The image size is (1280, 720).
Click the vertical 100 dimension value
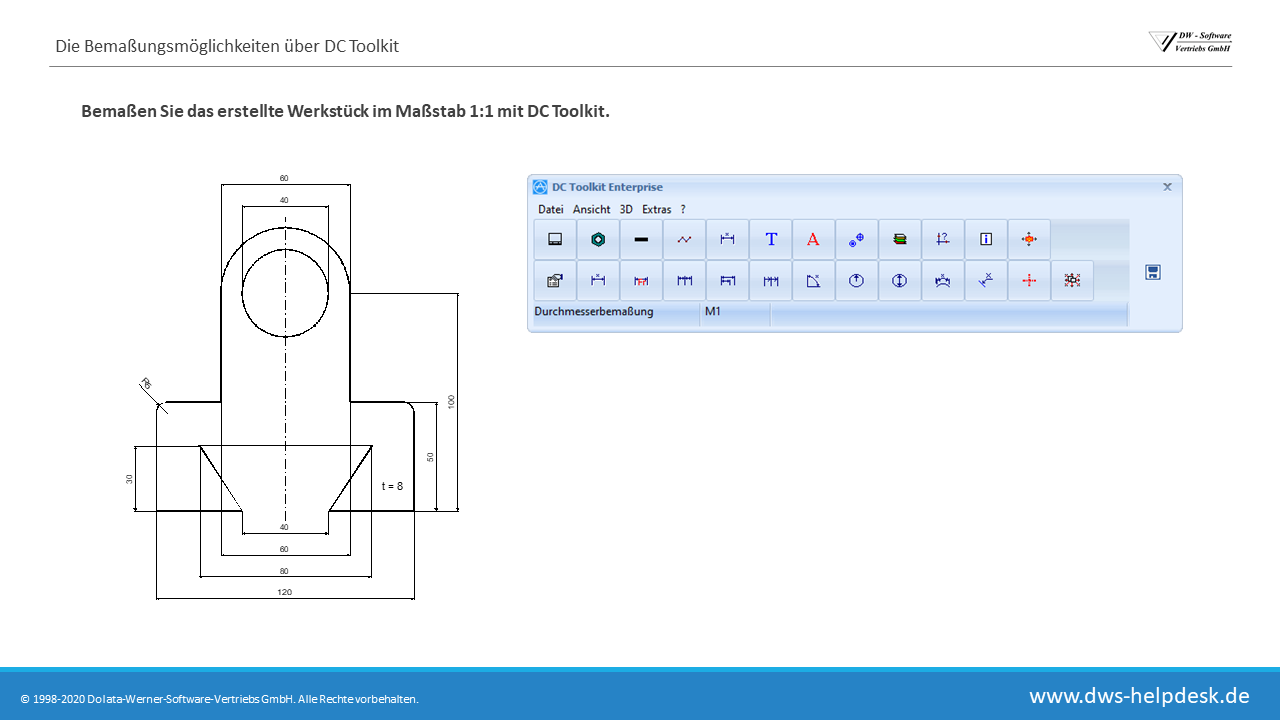(451, 401)
